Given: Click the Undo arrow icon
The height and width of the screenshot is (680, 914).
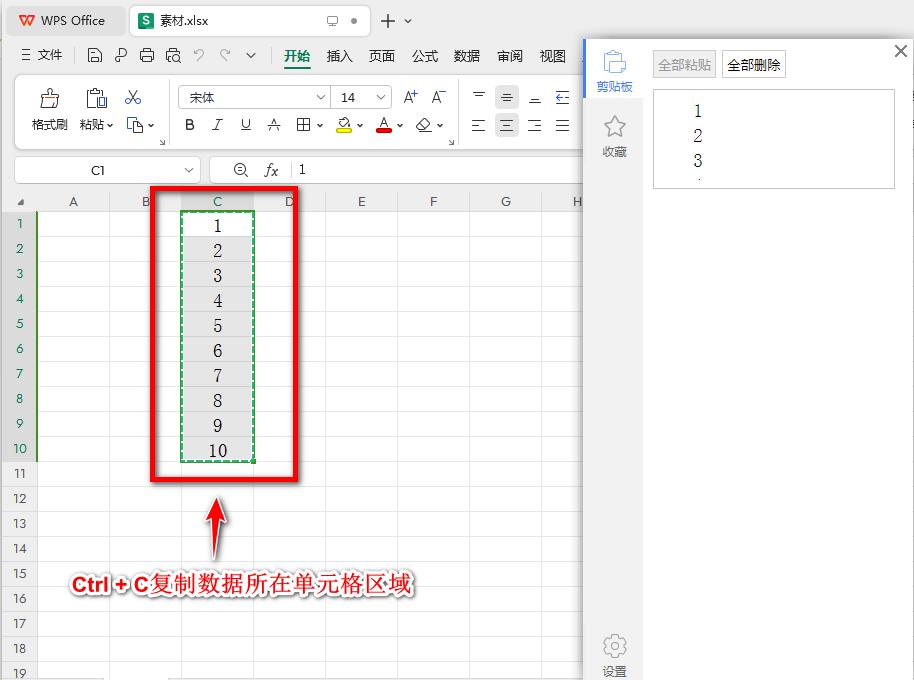Looking at the screenshot, I should click(199, 55).
